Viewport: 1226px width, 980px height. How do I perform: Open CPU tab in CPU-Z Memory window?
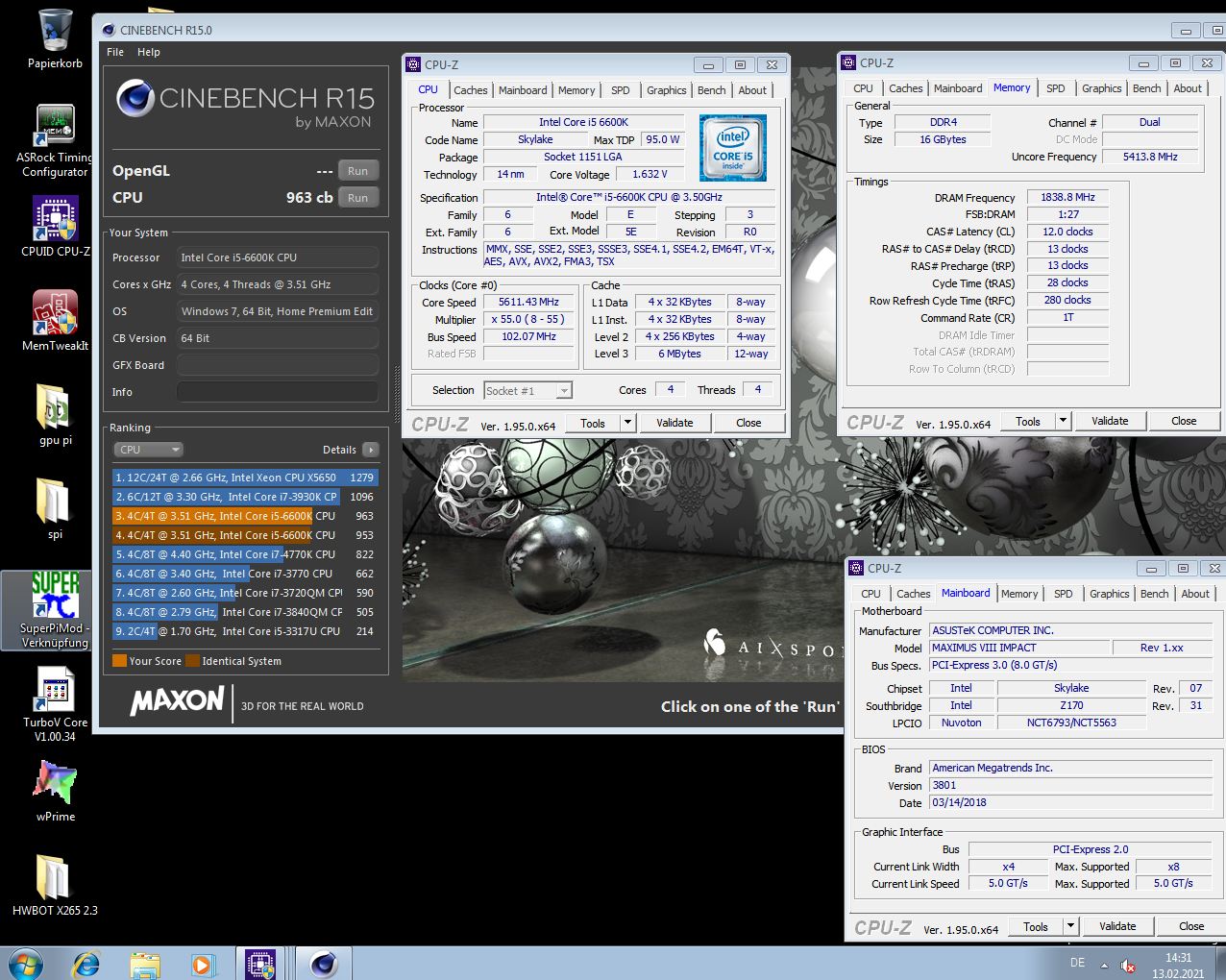coord(864,88)
